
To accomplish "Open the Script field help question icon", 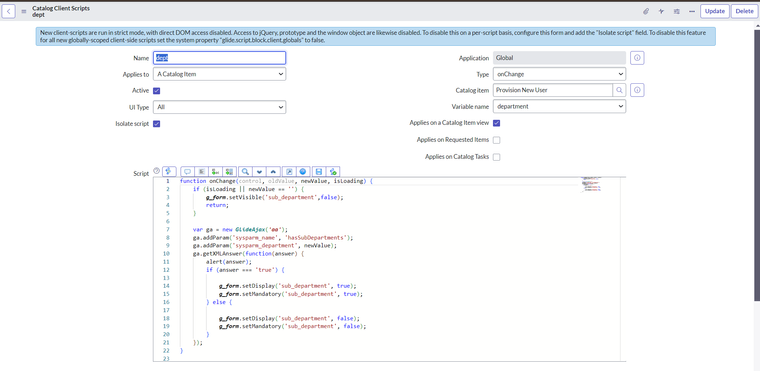I will point(156,171).
